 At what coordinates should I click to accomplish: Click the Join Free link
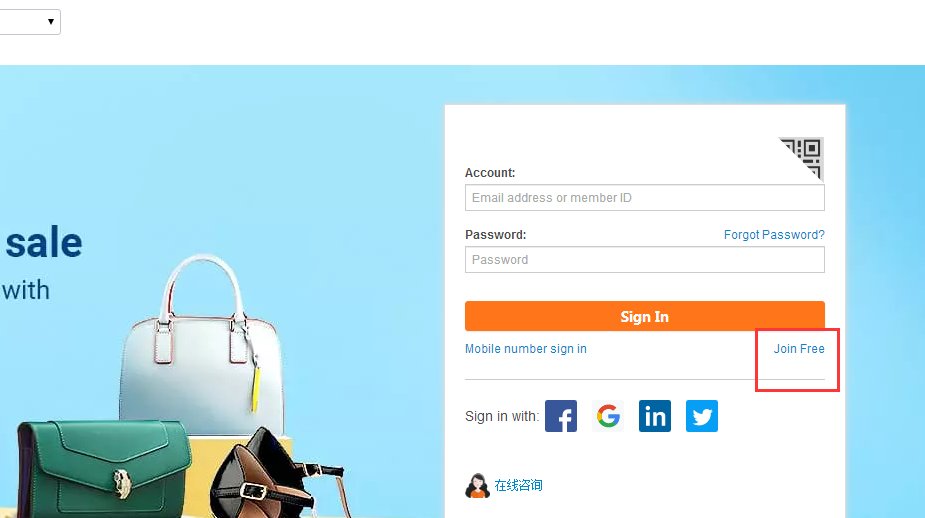(799, 349)
